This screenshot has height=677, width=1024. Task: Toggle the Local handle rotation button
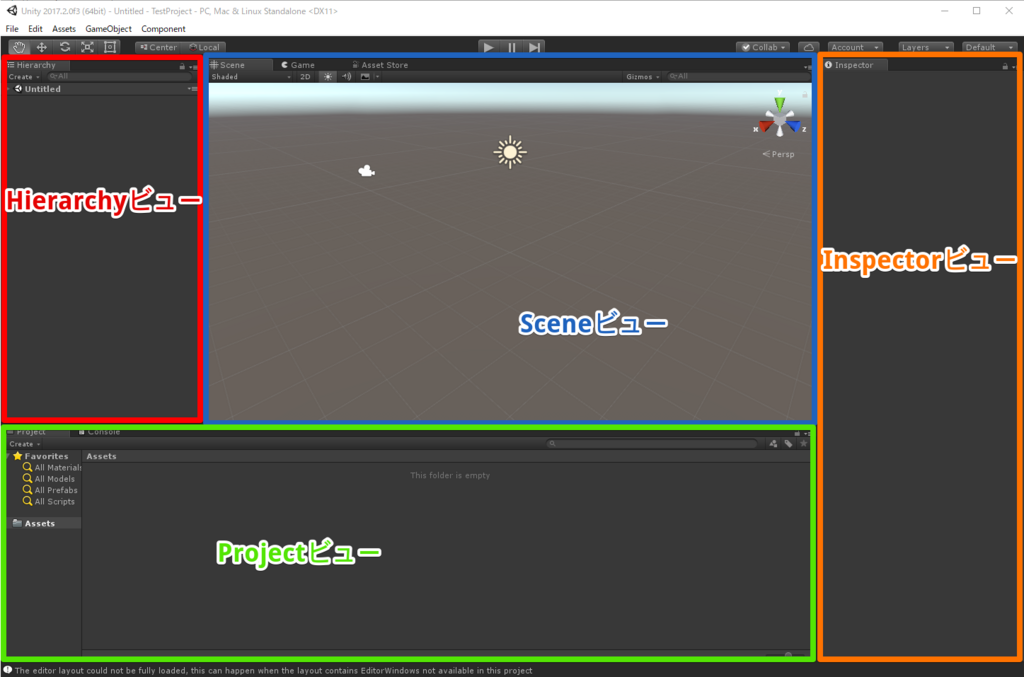tap(204, 47)
